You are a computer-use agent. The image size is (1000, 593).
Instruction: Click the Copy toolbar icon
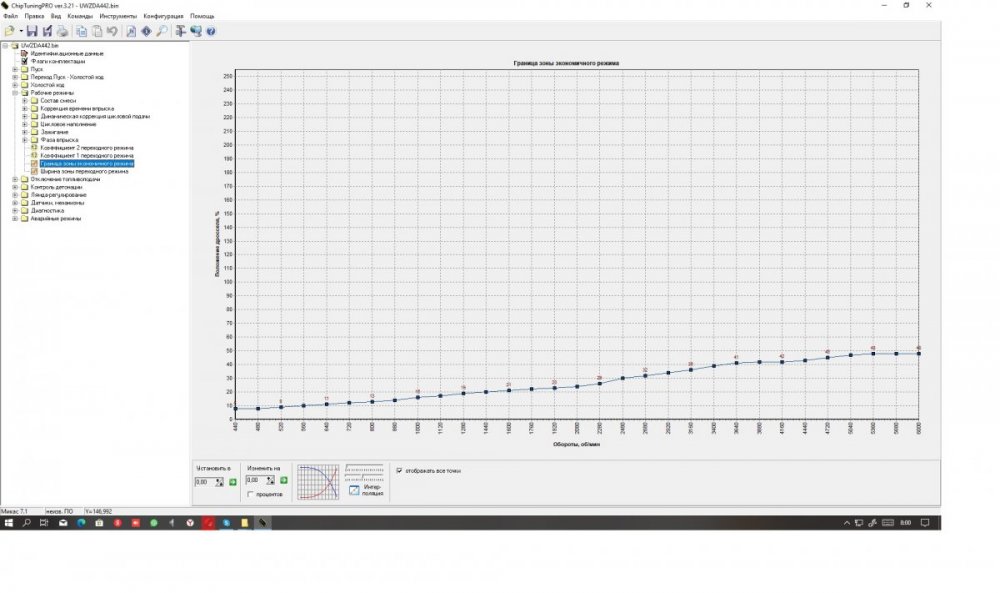click(81, 31)
